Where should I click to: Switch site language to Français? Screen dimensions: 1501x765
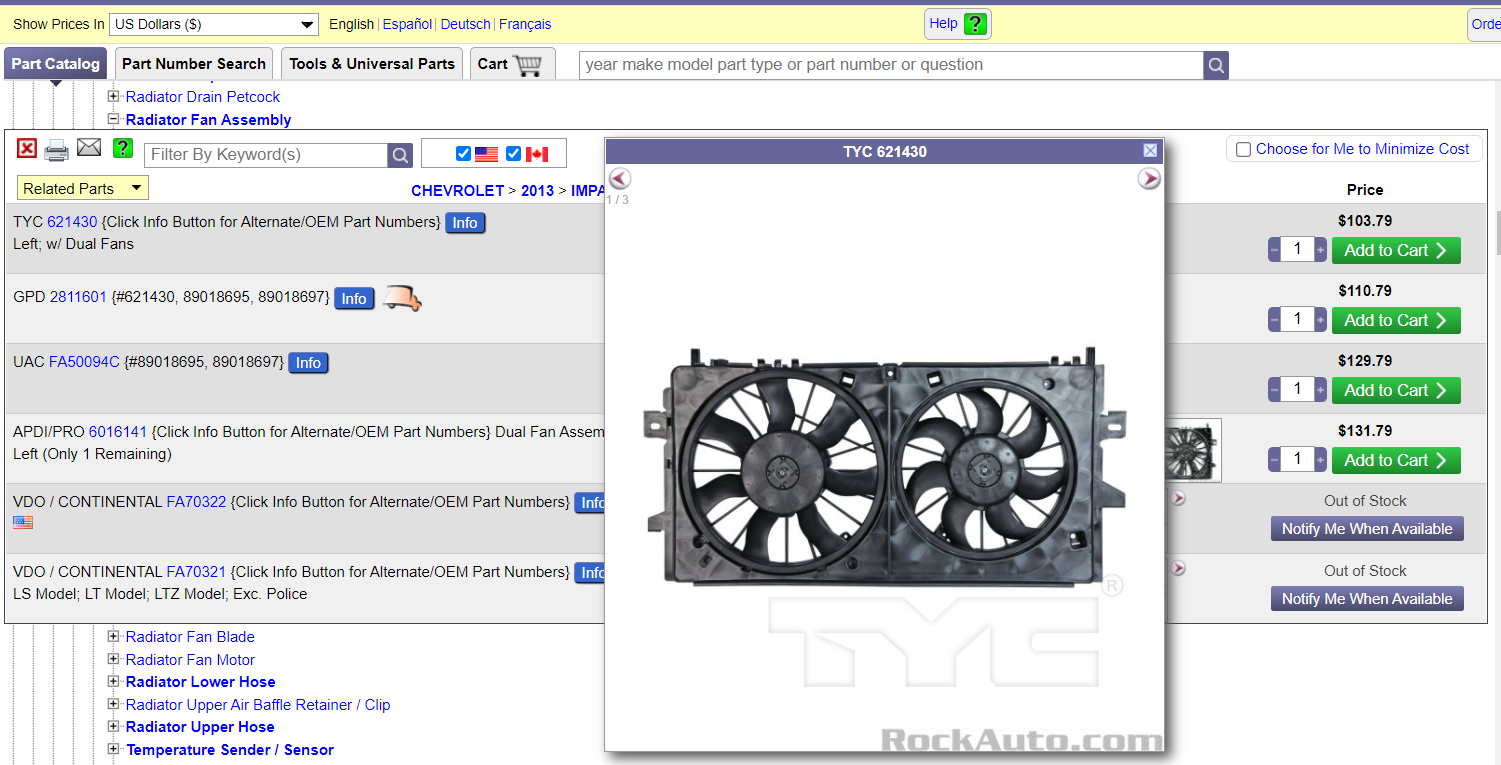pyautogui.click(x=525, y=24)
